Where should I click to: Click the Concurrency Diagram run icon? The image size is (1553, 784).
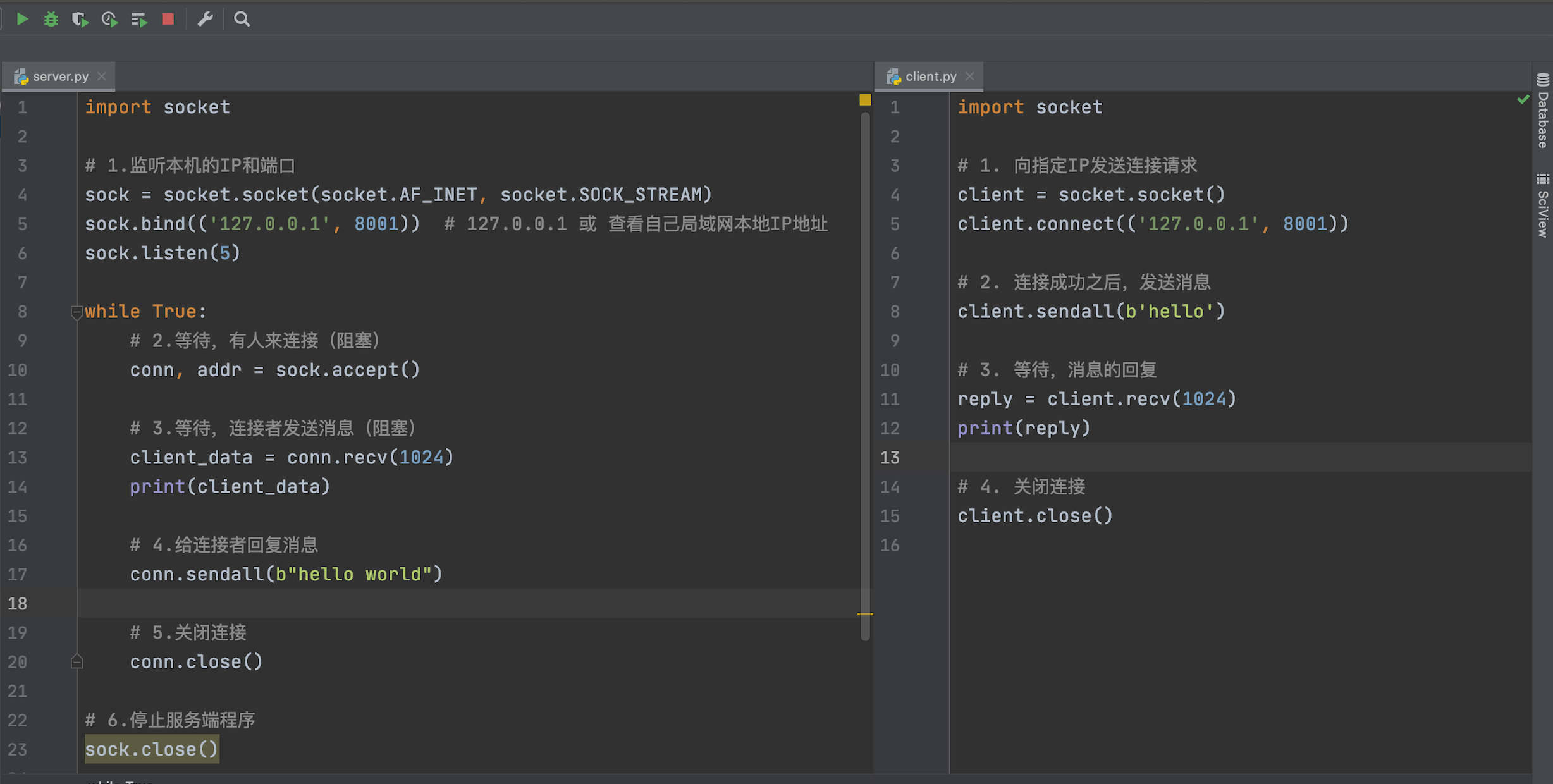pyautogui.click(x=139, y=20)
